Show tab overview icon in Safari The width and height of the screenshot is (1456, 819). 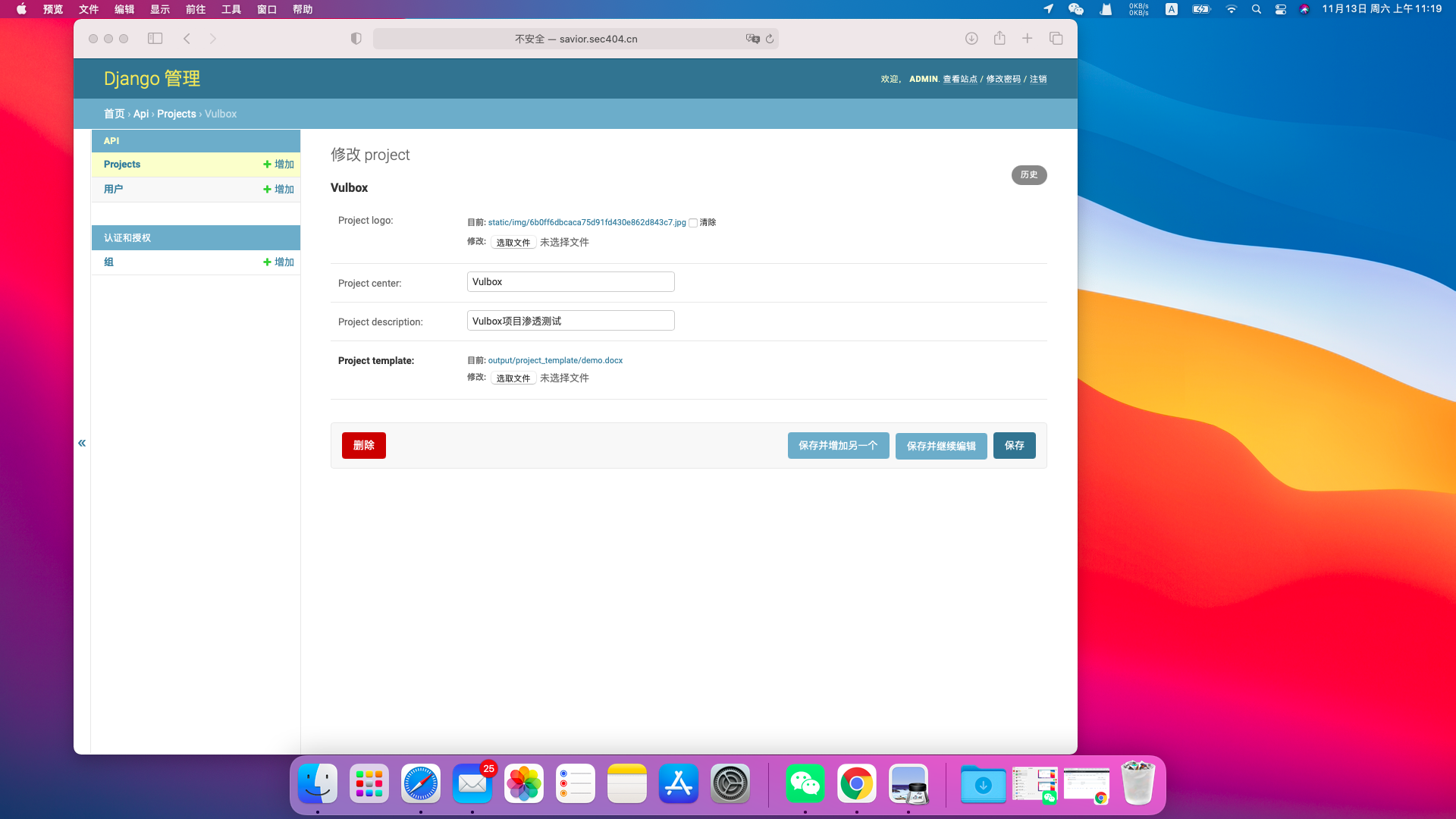[1056, 39]
